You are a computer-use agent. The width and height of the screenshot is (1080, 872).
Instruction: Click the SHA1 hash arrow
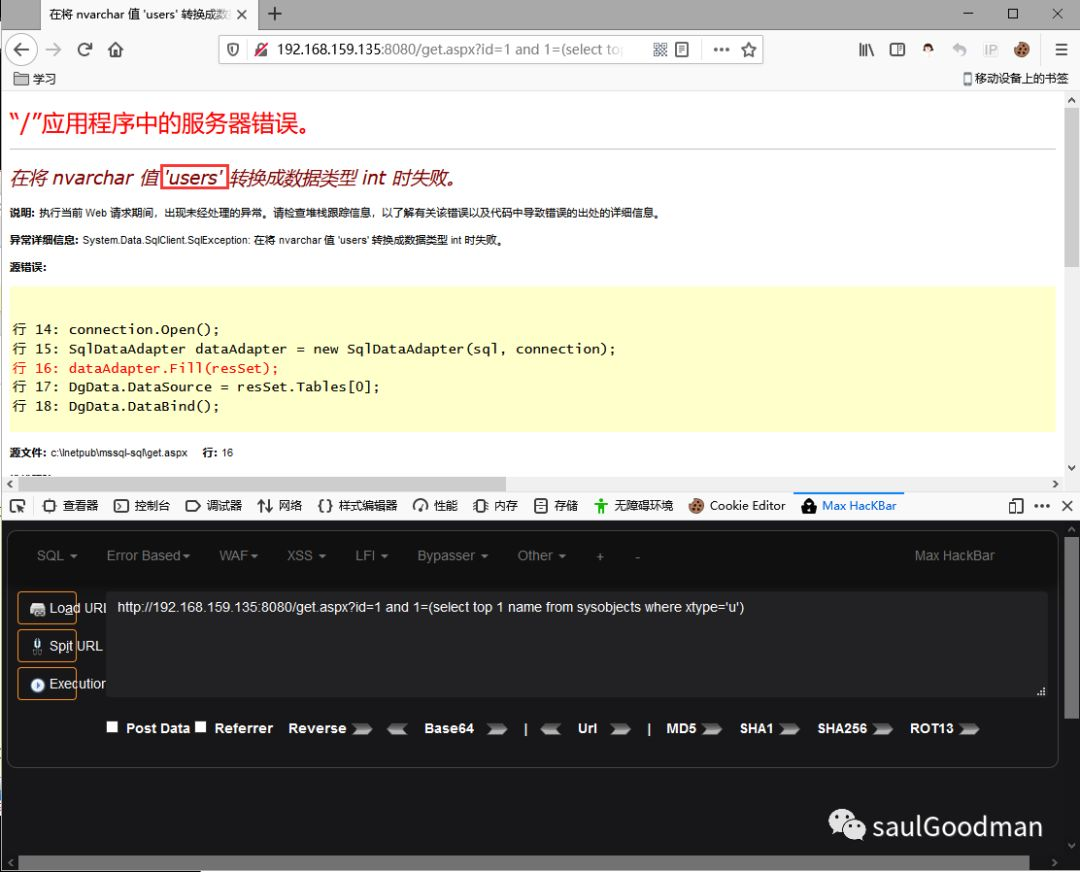point(789,729)
